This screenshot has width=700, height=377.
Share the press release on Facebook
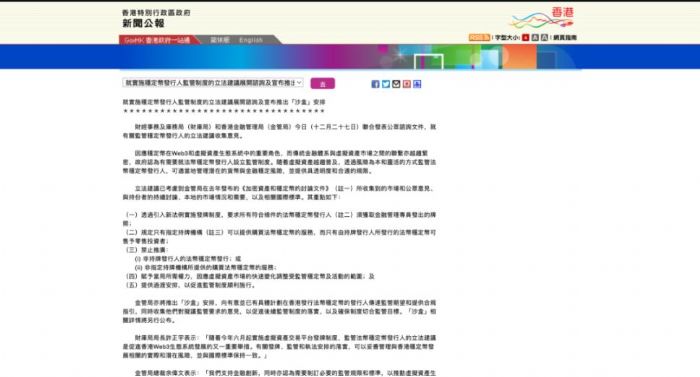[x=375, y=84]
